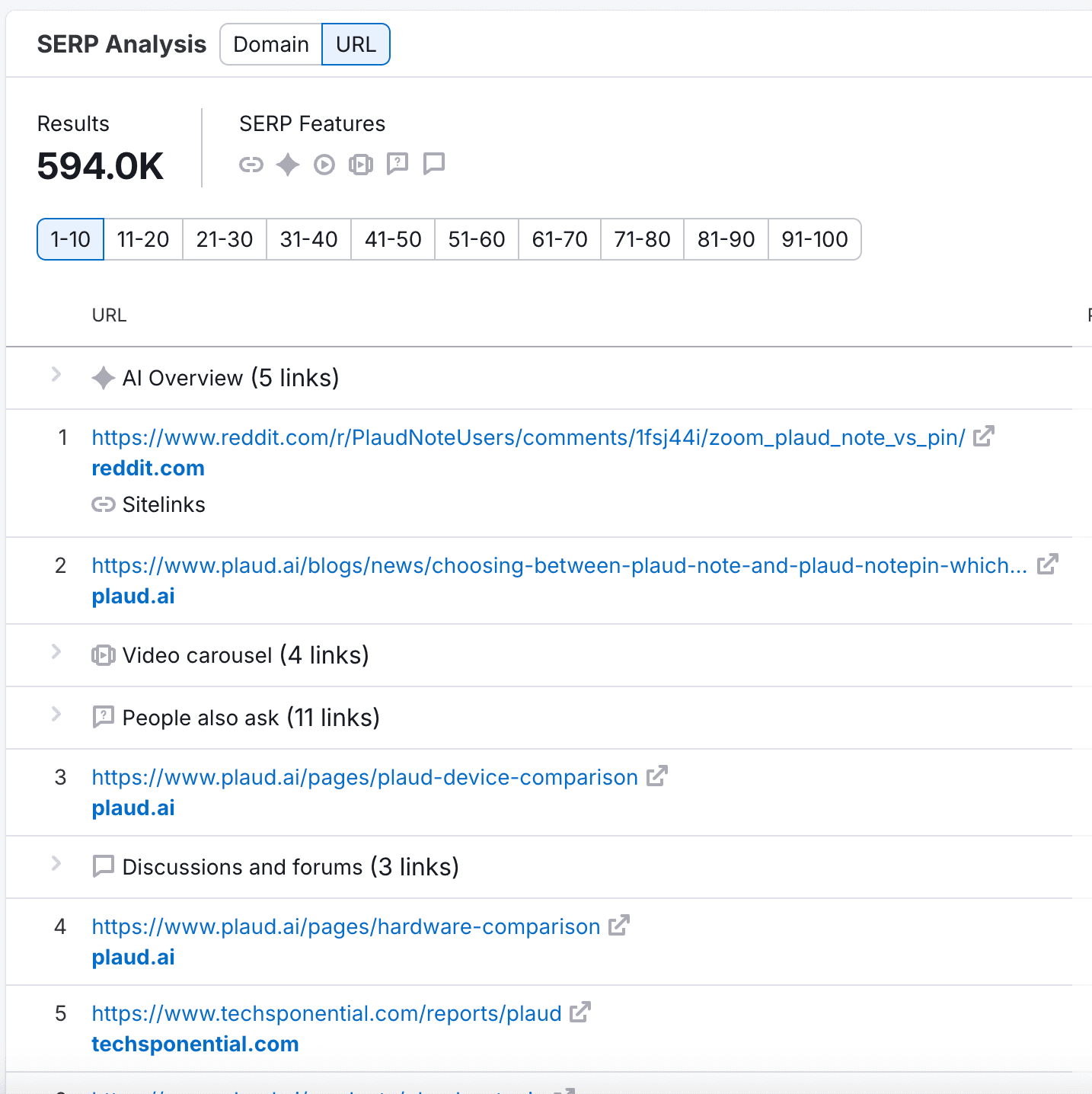
Task: Click the Sitelinks icon under SERP Features
Action: pyautogui.click(x=251, y=165)
